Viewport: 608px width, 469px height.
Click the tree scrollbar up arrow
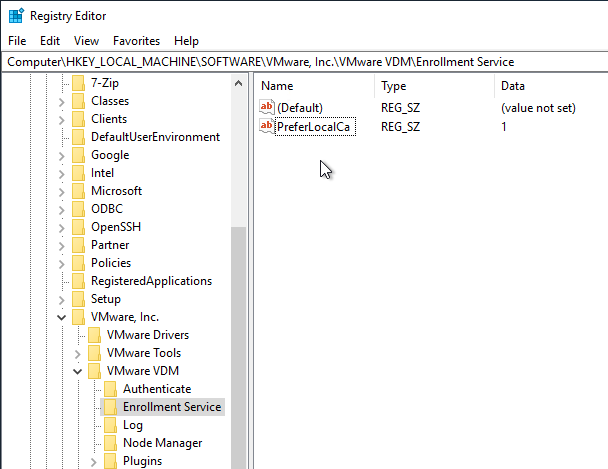(x=238, y=83)
